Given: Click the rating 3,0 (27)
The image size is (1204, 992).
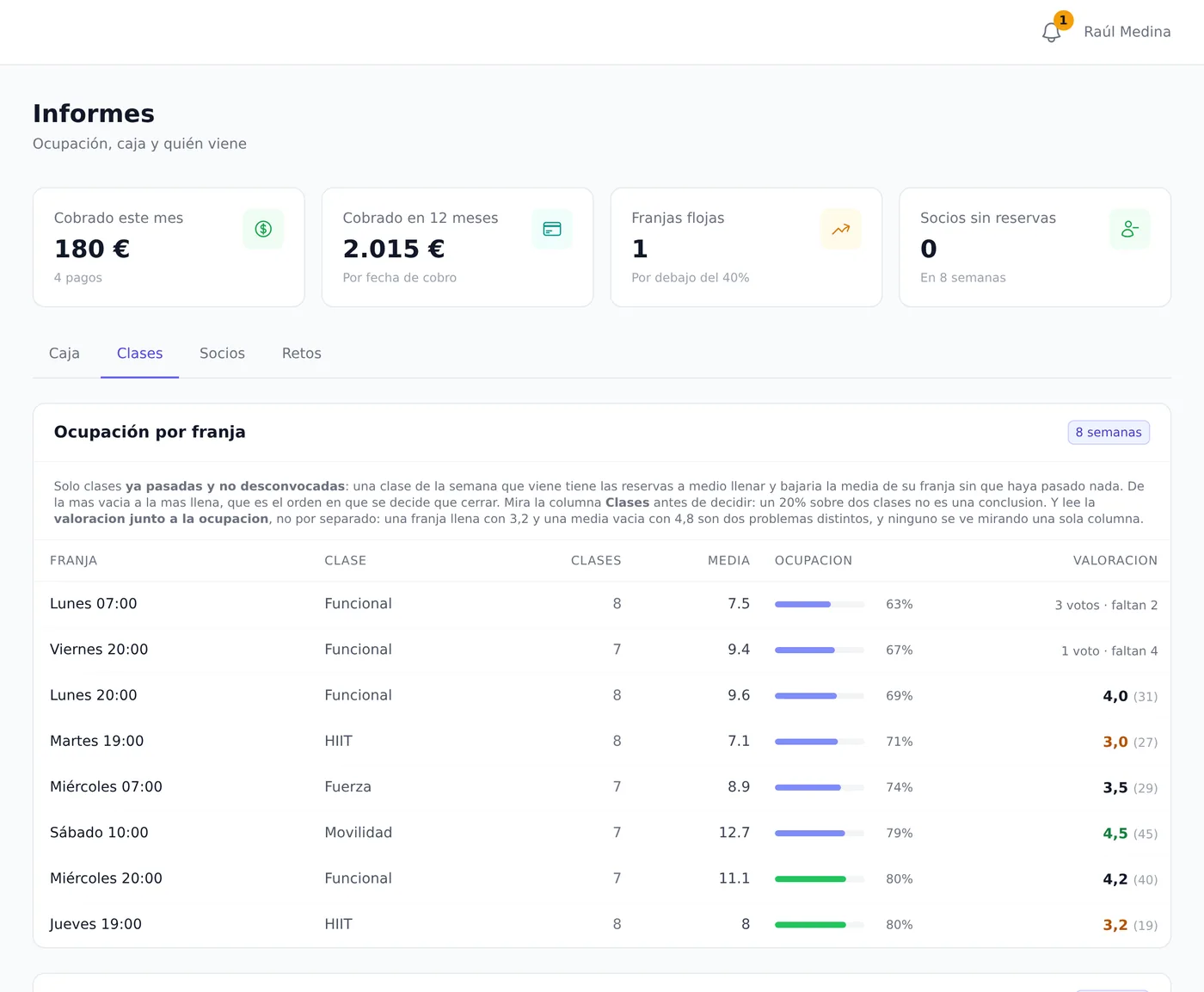Looking at the screenshot, I should pos(1130,742).
